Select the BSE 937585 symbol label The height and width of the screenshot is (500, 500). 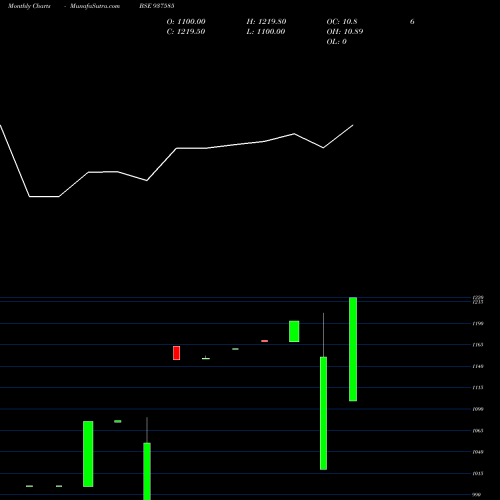pos(157,6)
